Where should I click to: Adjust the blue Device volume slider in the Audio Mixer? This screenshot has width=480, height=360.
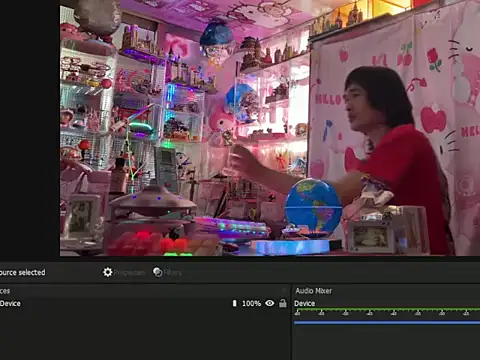[387, 322]
